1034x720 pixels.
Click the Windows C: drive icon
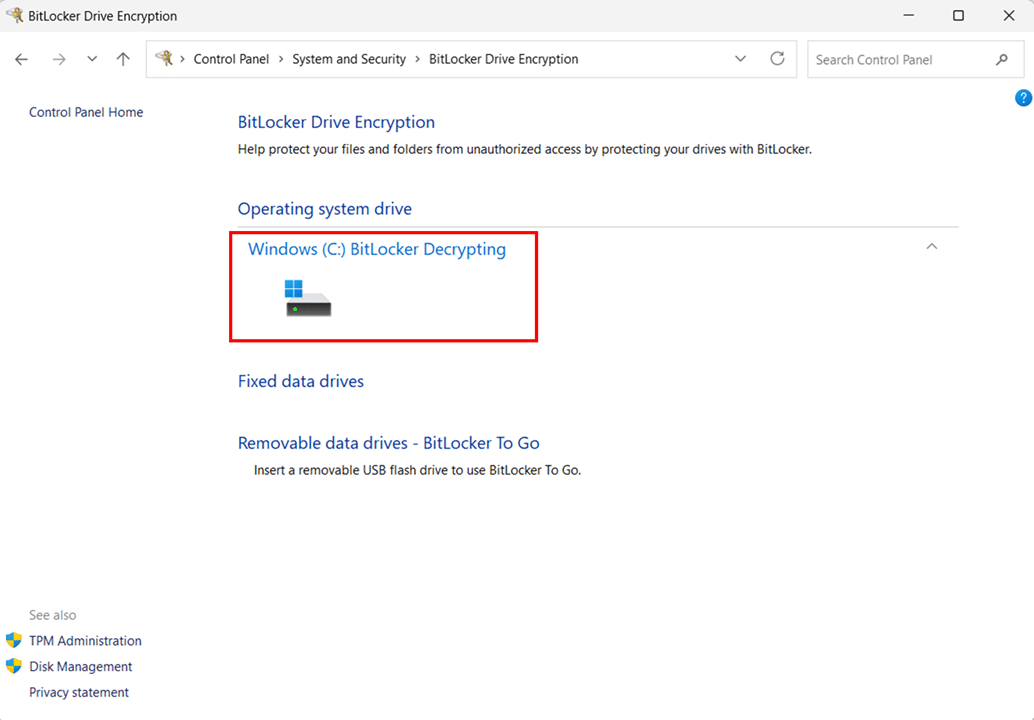307,298
